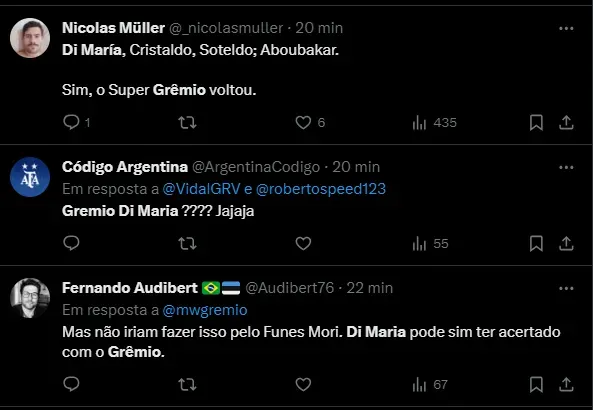Open more options on Fernando Audibert's tweet
Screen dimensions: 593x410
(566, 289)
